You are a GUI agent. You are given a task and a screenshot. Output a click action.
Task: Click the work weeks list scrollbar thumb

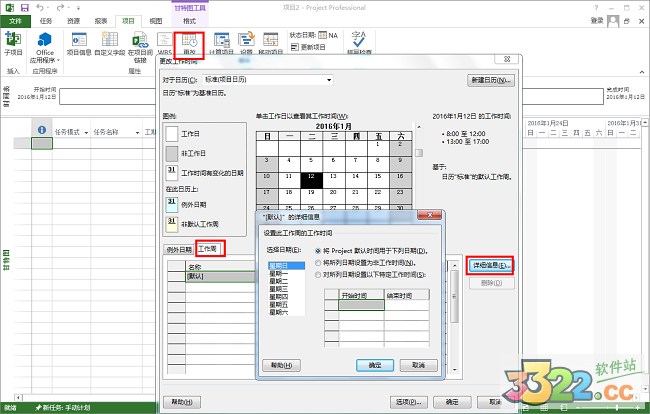click(455, 296)
